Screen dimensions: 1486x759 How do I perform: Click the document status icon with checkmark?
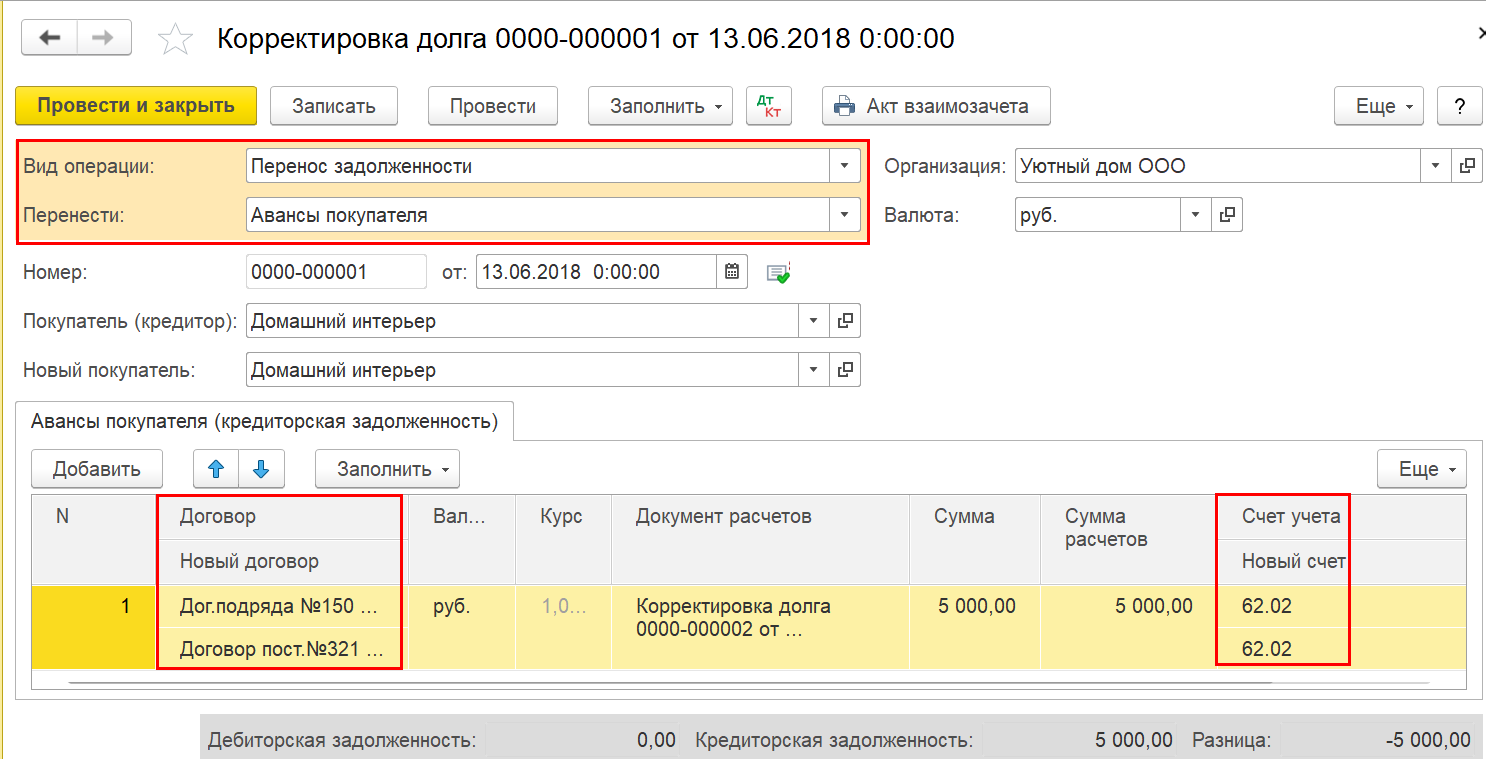pyautogui.click(x=778, y=272)
